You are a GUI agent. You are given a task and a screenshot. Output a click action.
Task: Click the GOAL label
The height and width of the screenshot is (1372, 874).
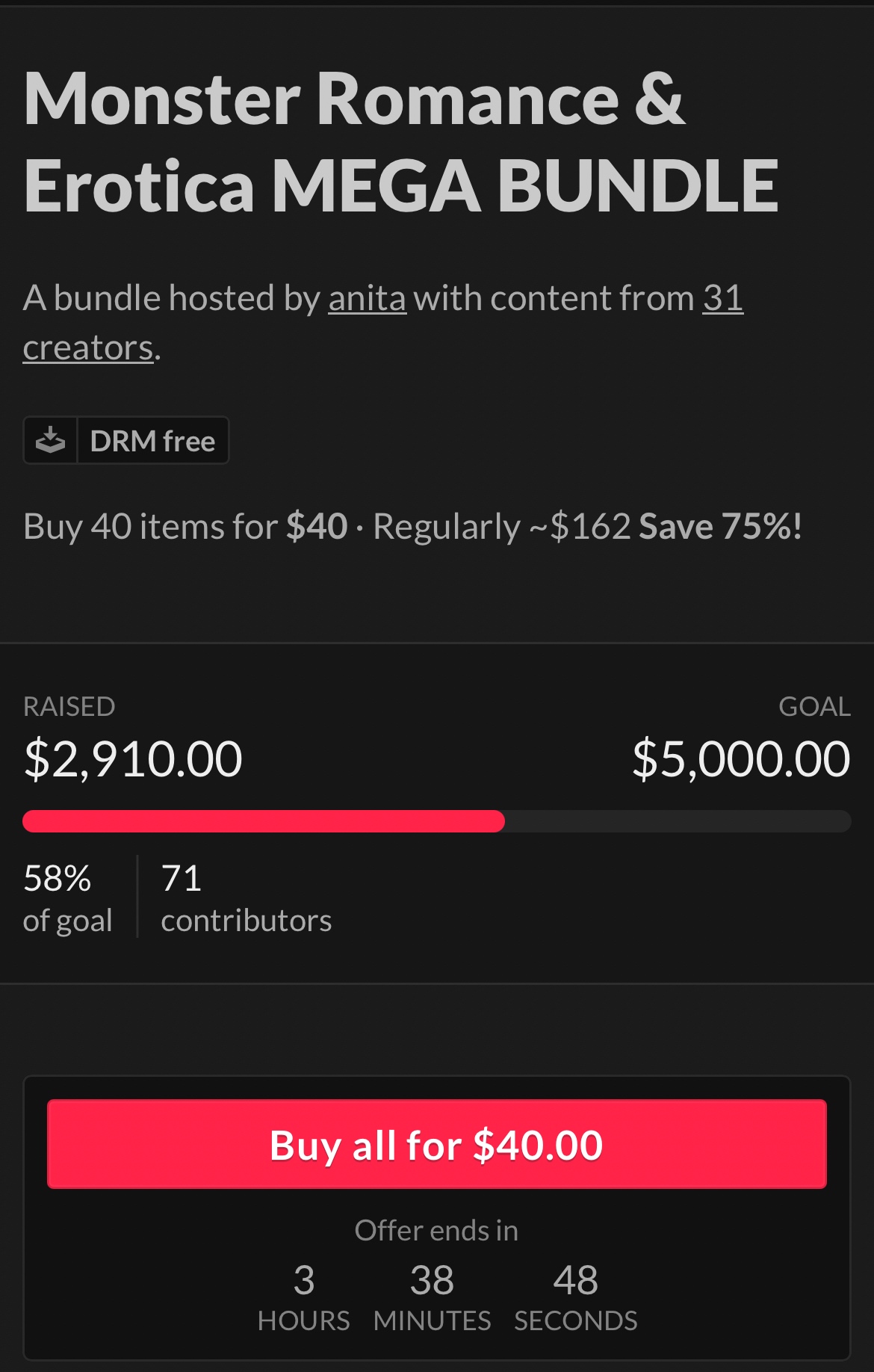(x=814, y=706)
